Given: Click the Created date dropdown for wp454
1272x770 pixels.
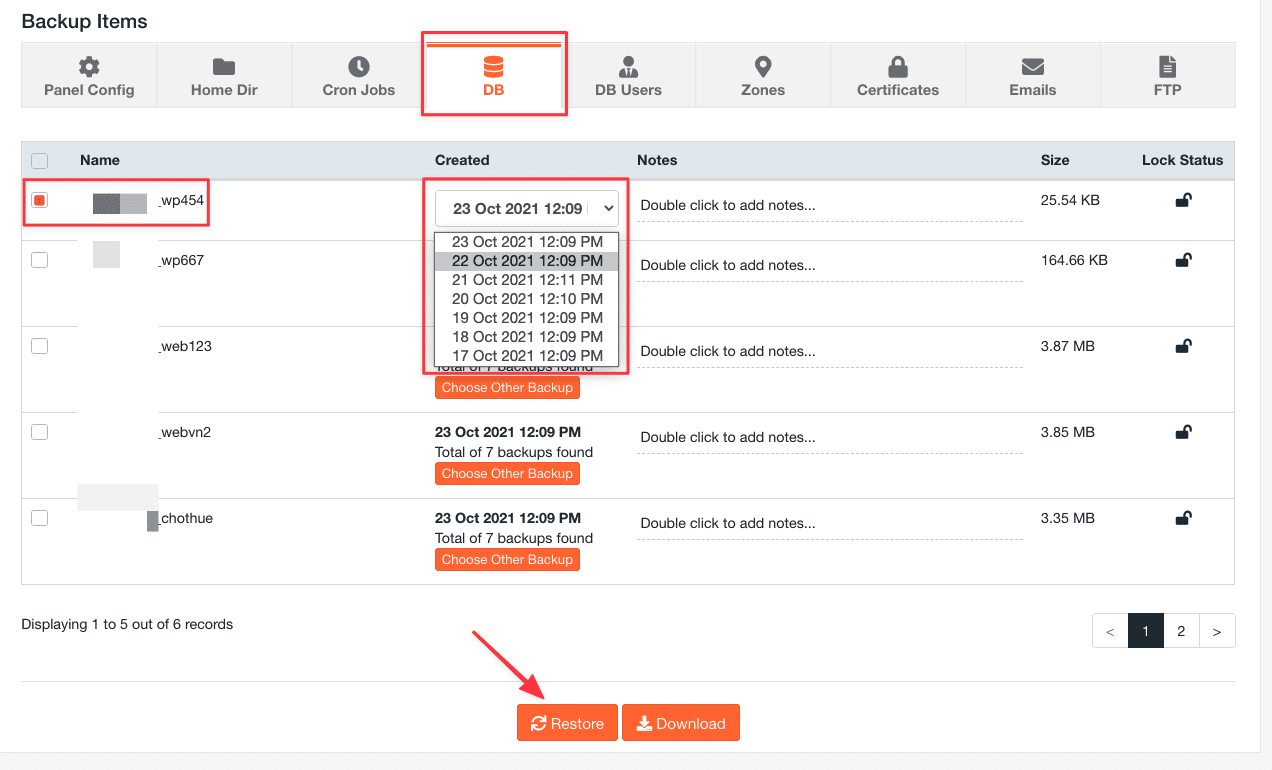Looking at the screenshot, I should (526, 209).
